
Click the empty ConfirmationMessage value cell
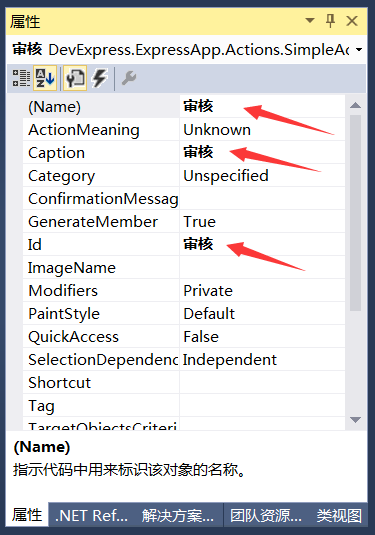[262, 199]
